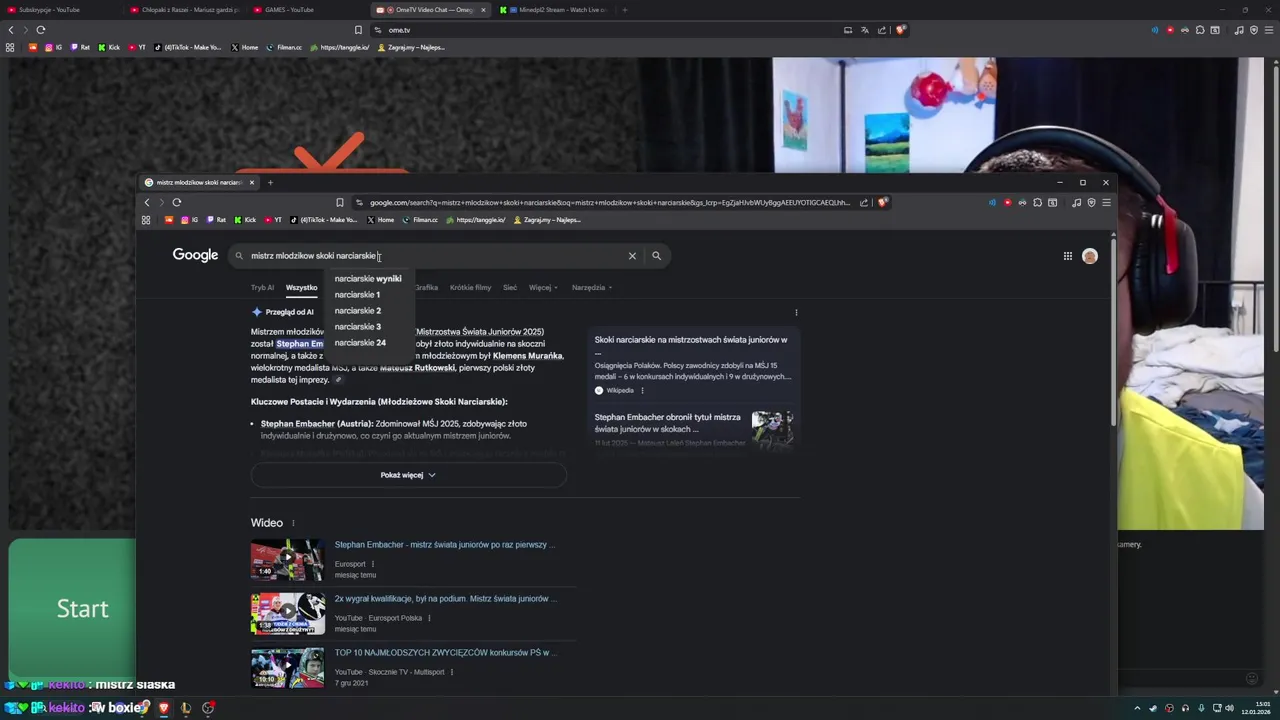Play the Stephan Embacher Eurosport video thumbnail

click(x=287, y=560)
